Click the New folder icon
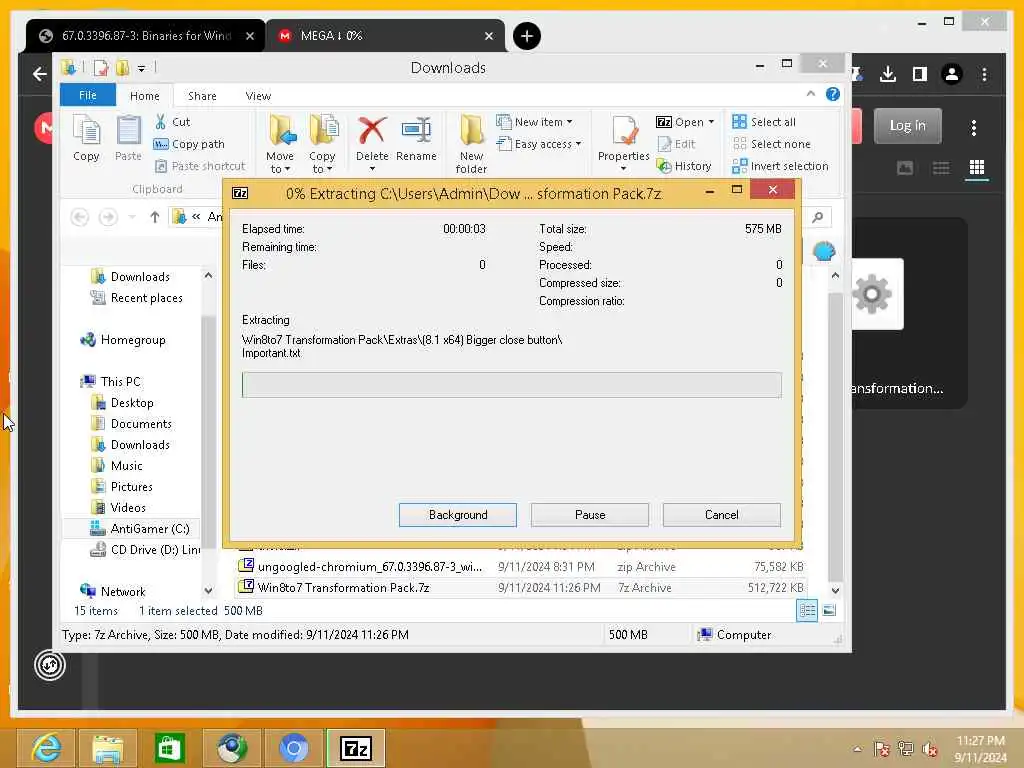Viewport: 1024px width, 768px height. tap(471, 131)
